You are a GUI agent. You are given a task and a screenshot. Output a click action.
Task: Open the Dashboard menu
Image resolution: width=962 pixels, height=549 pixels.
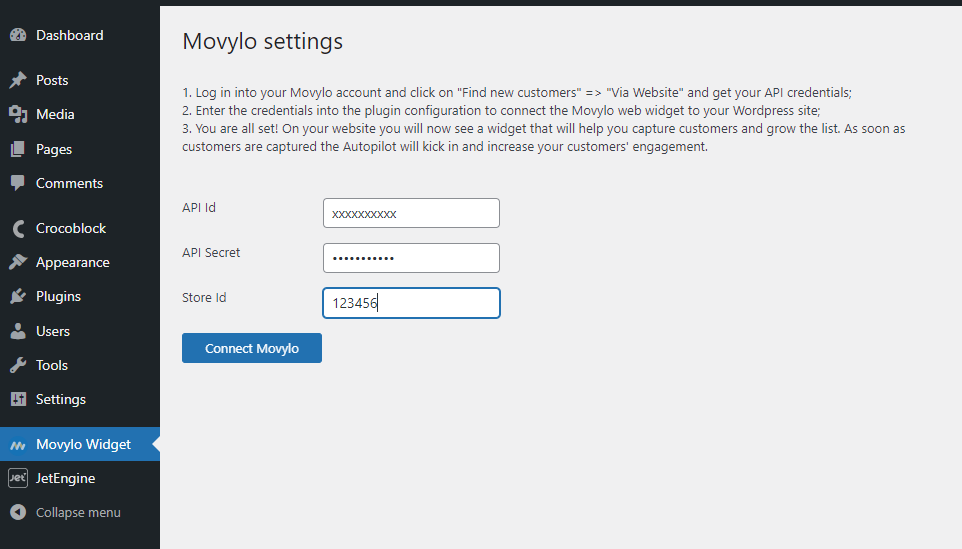tap(80, 35)
